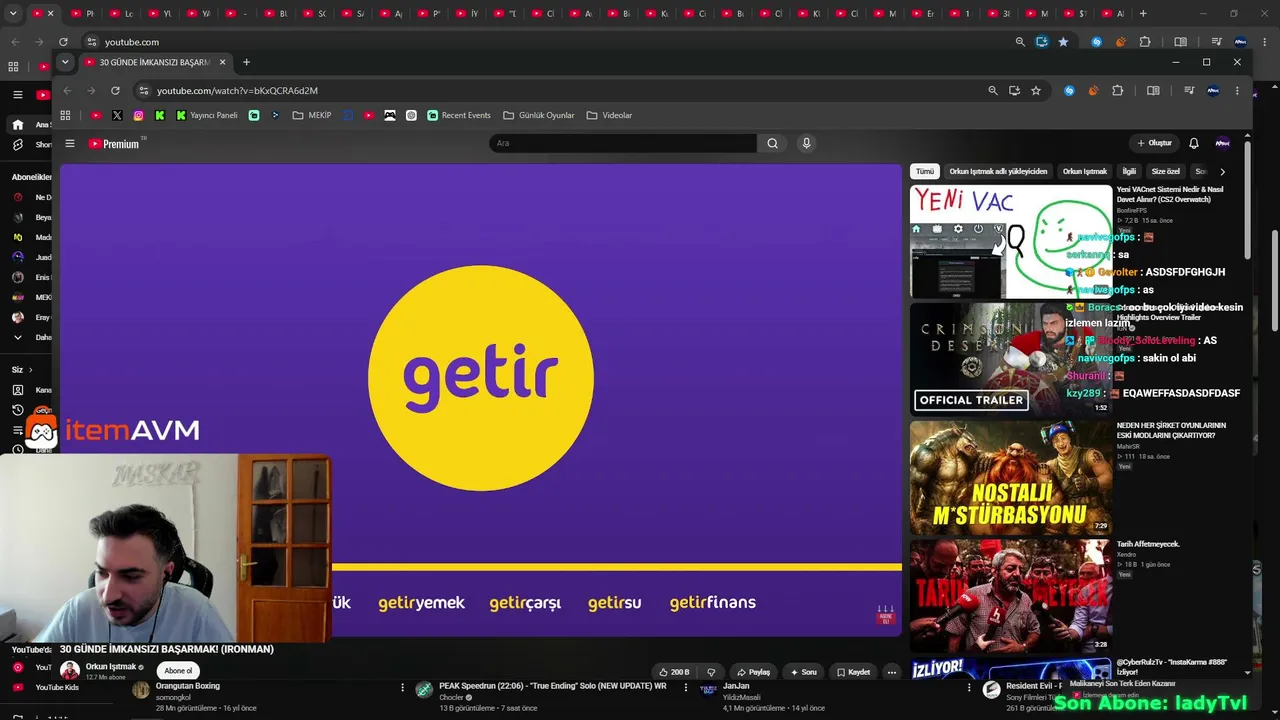Screen dimensions: 1280x720
Task: Like the video showing 200 B
Action: 673,672
